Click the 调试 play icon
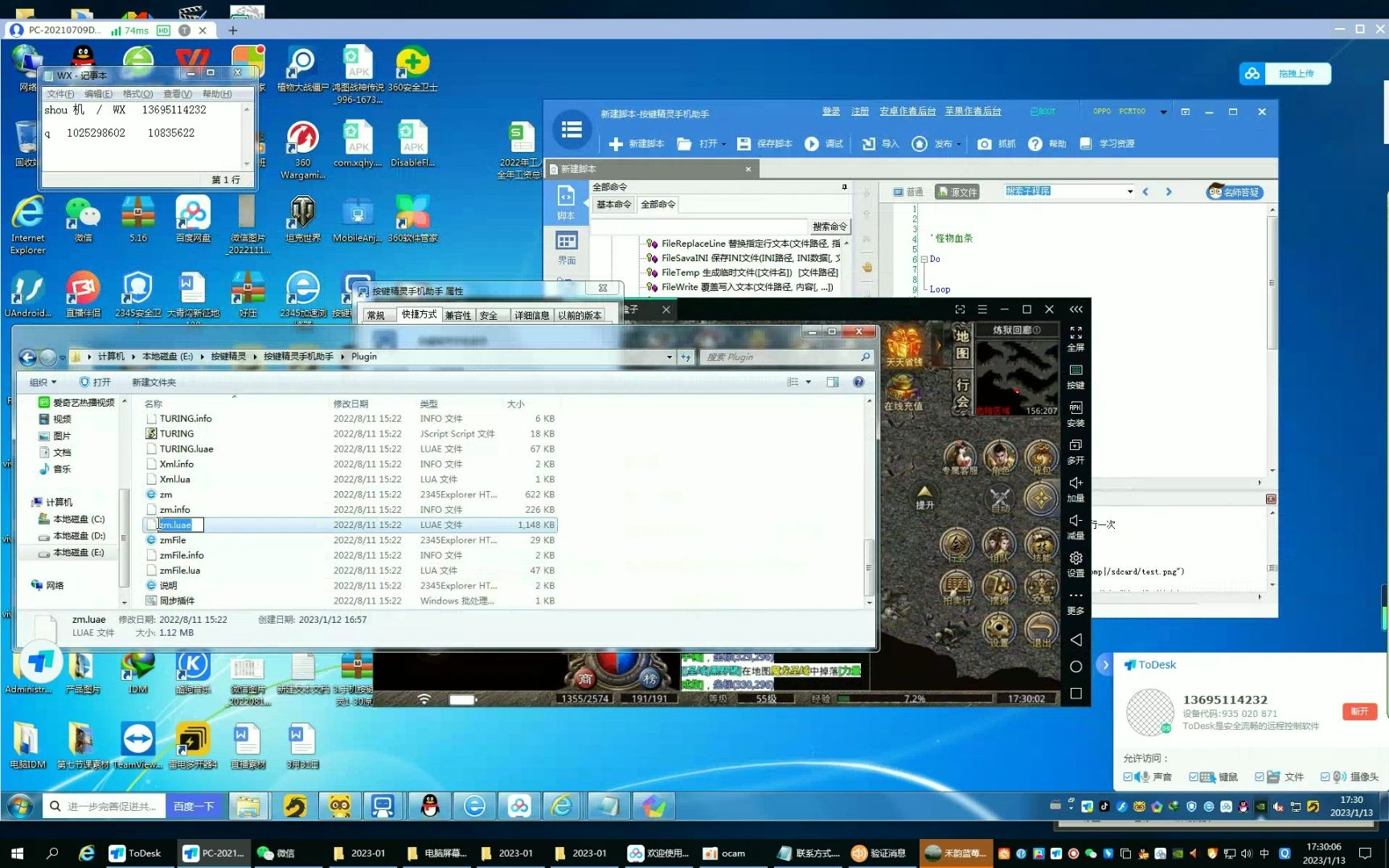 pyautogui.click(x=812, y=144)
